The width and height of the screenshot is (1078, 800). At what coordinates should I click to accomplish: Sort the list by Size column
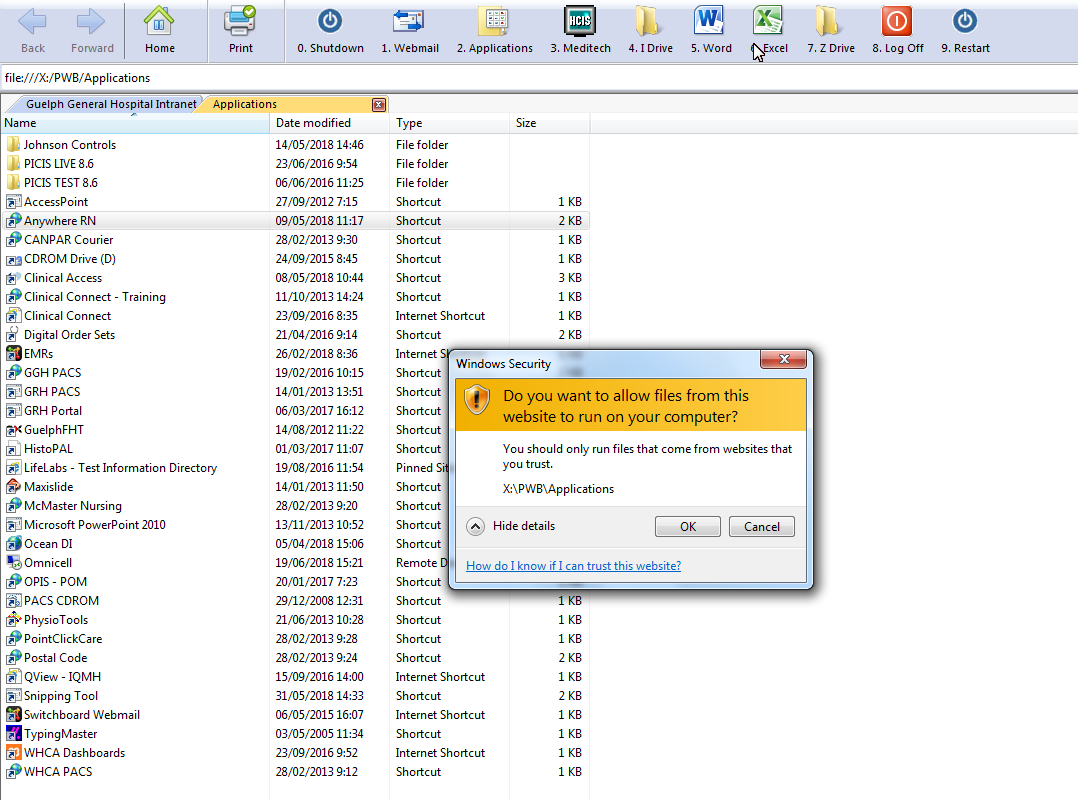[x=549, y=123]
